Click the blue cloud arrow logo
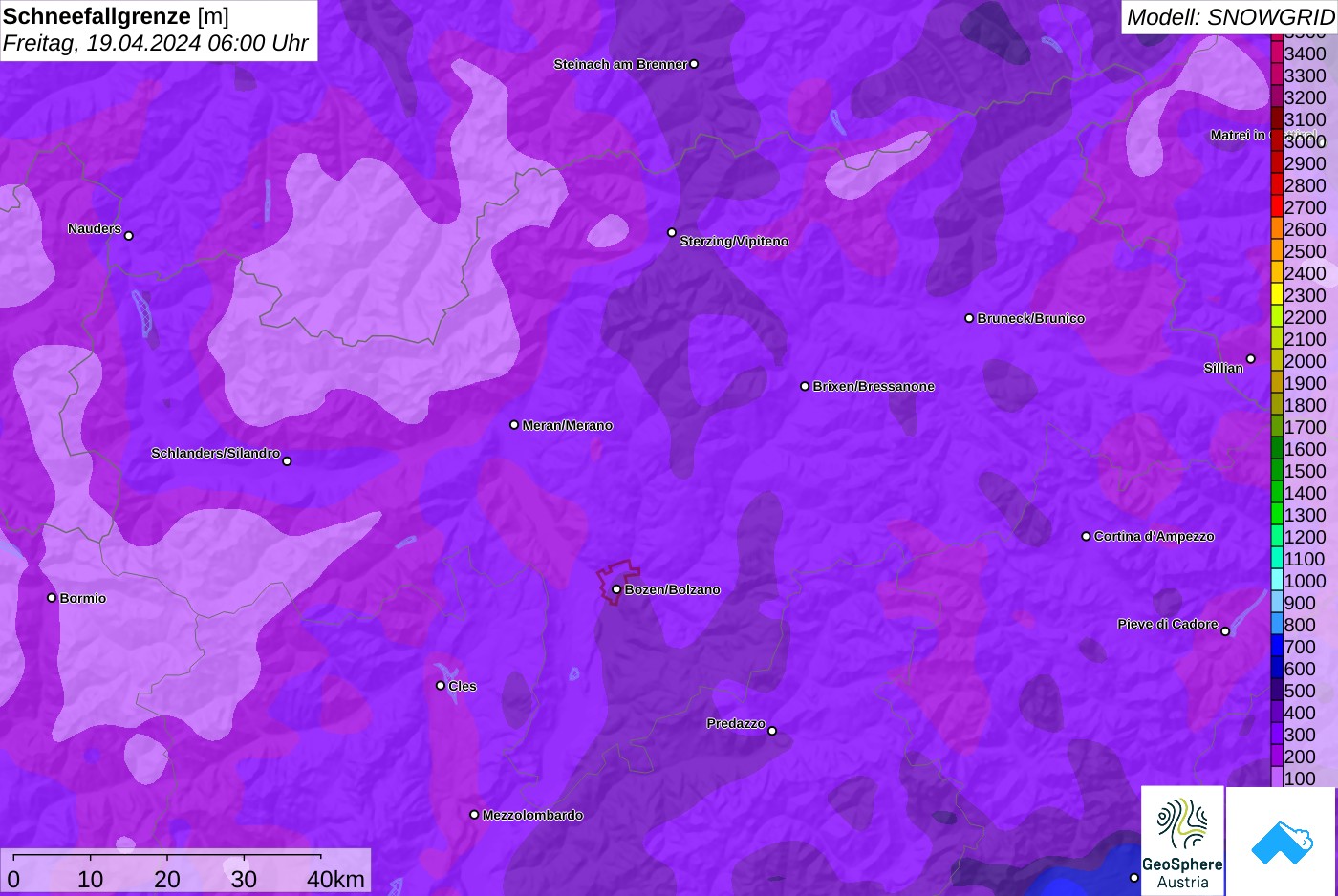Image resolution: width=1338 pixels, height=896 pixels. point(1281,842)
